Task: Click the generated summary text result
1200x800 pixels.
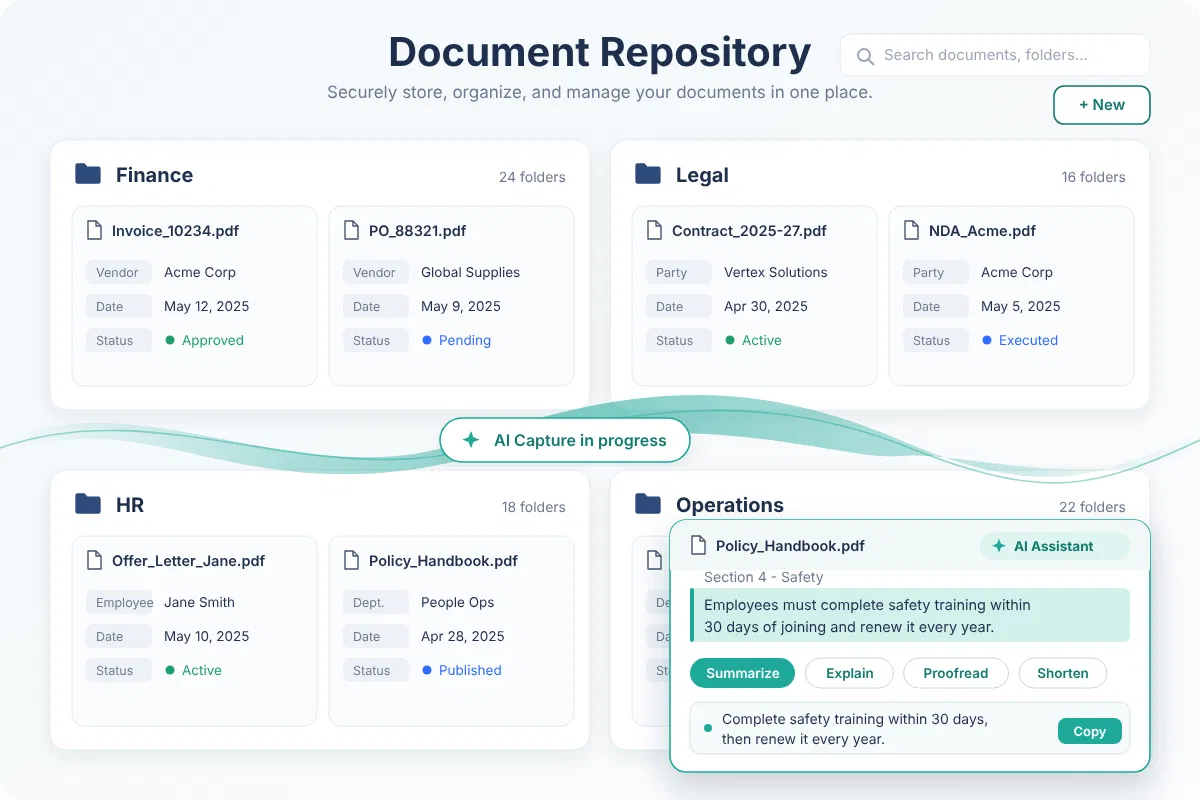Action: (855, 729)
